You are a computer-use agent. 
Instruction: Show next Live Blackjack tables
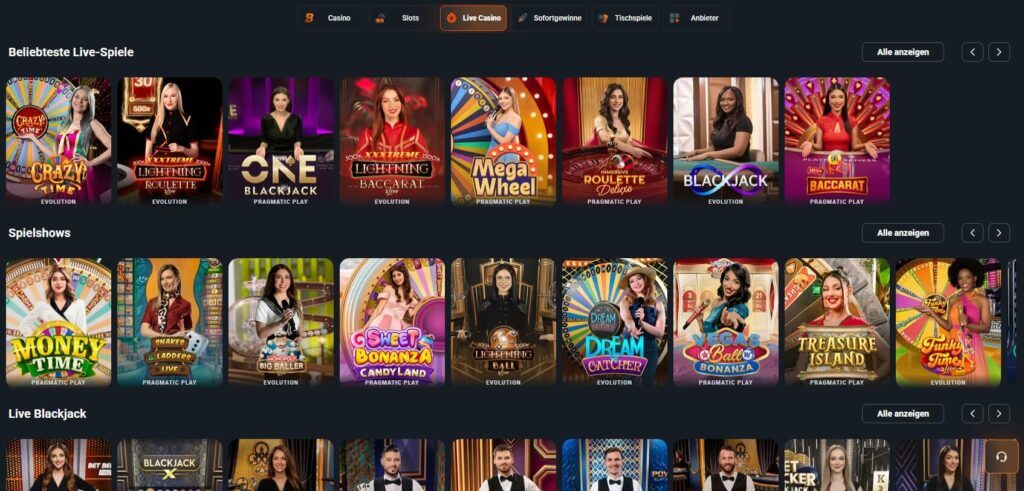pyautogui.click(x=999, y=413)
